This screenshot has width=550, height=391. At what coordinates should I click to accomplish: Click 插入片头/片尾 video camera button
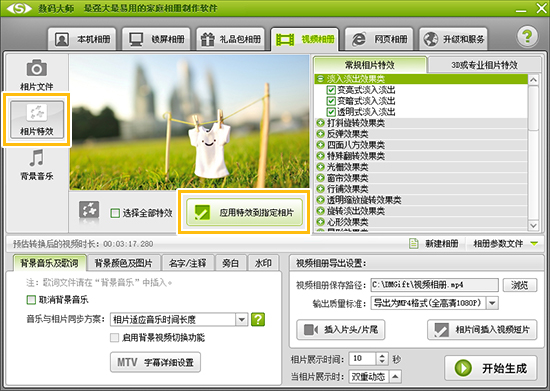tap(341, 330)
